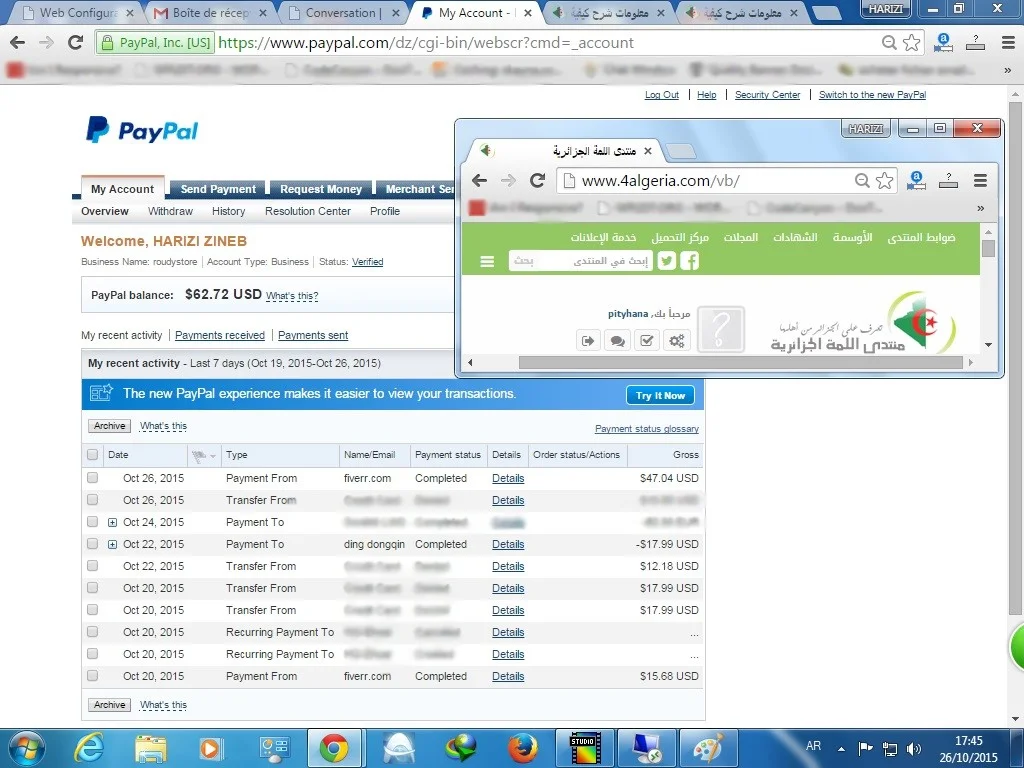This screenshot has height=768, width=1024.
Task: Click the Facebook icon on the forum header
Action: coord(689,261)
